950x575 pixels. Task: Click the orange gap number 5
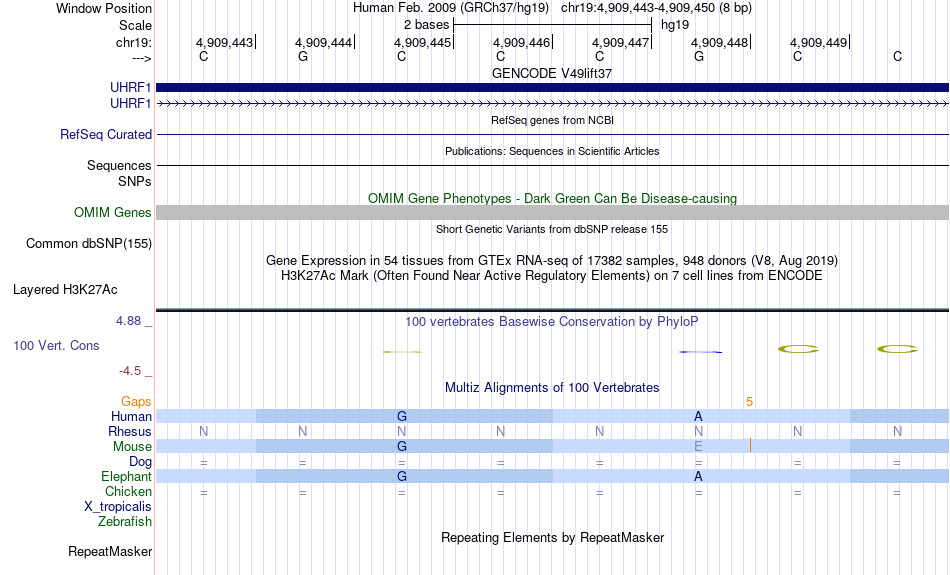[749, 402]
